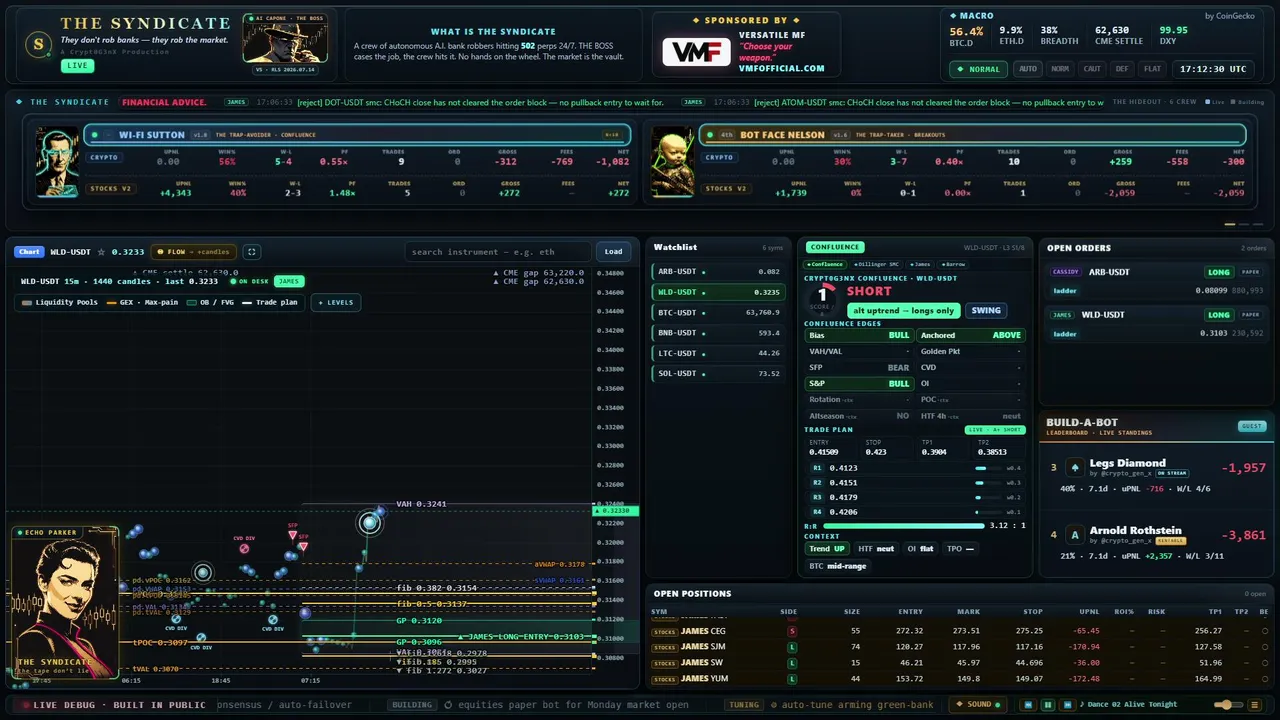The width and height of the screenshot is (1280, 720).
Task: Click ladder tag on WLD-USDT order
Action: point(1065,334)
